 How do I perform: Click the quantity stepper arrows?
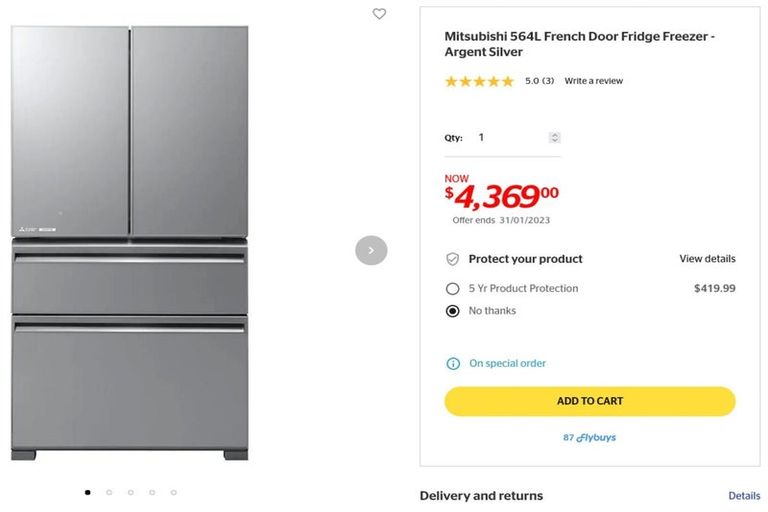[x=555, y=138]
